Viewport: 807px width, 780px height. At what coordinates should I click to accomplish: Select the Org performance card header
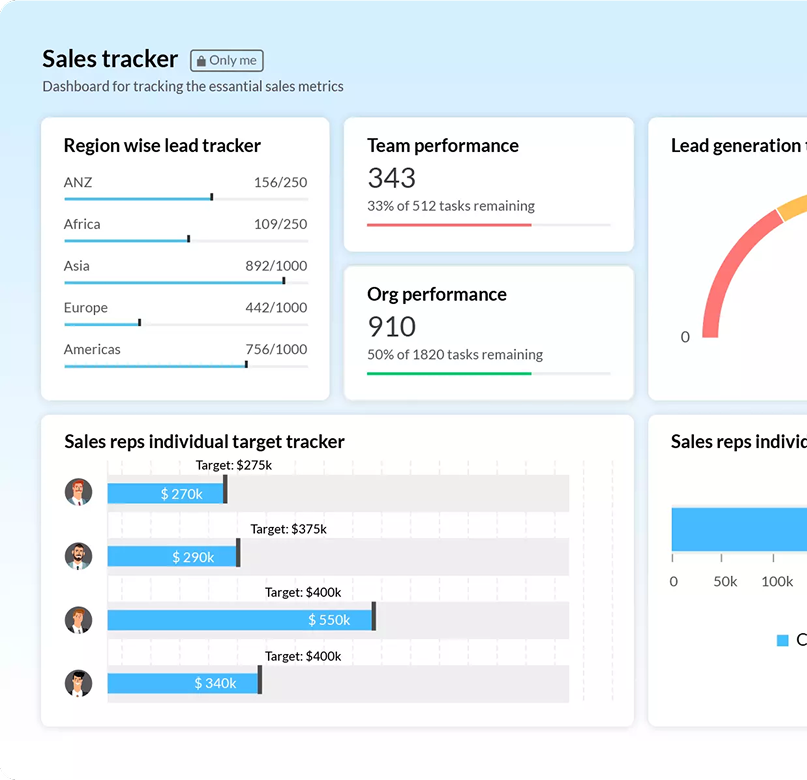(x=436, y=294)
